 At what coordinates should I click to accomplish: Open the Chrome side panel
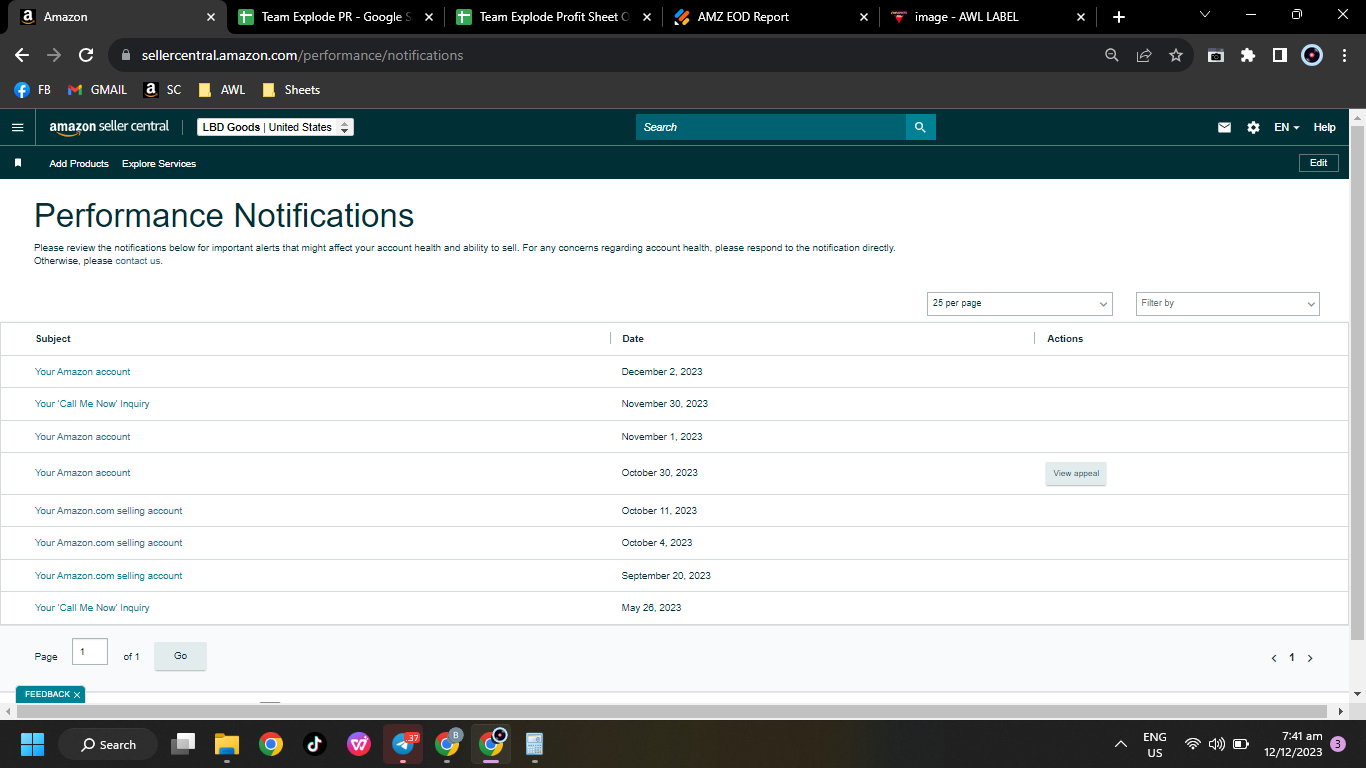pyautogui.click(x=1280, y=55)
